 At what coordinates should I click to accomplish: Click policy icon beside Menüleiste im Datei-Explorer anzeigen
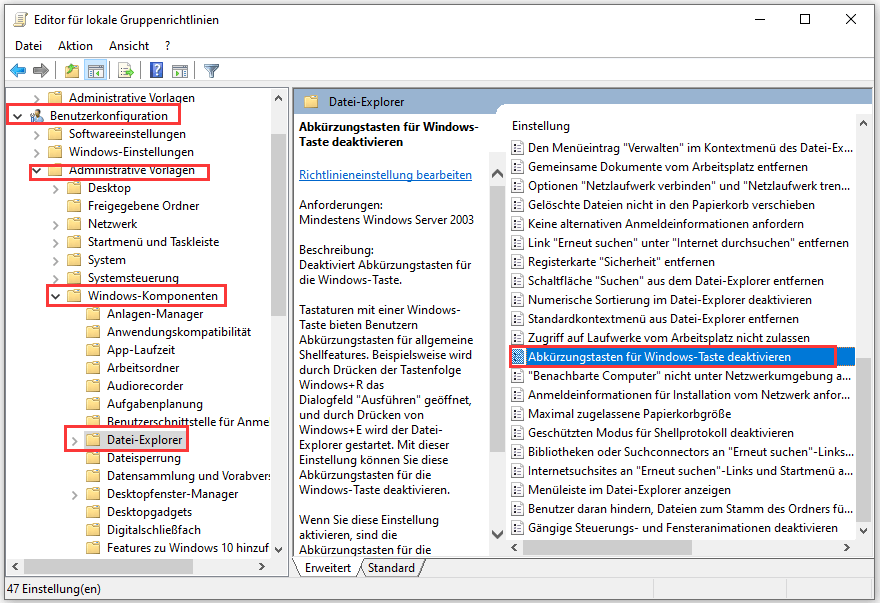(517, 490)
